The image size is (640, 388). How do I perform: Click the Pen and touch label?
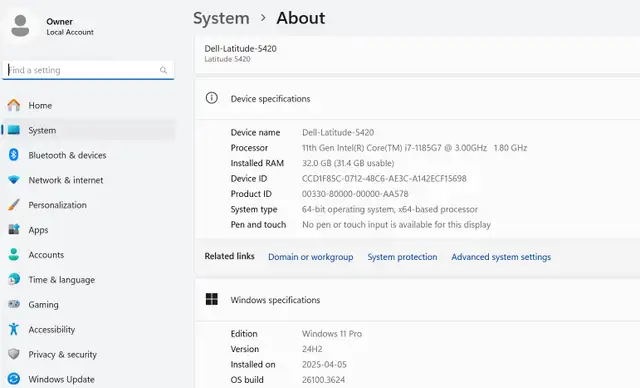[258, 225]
